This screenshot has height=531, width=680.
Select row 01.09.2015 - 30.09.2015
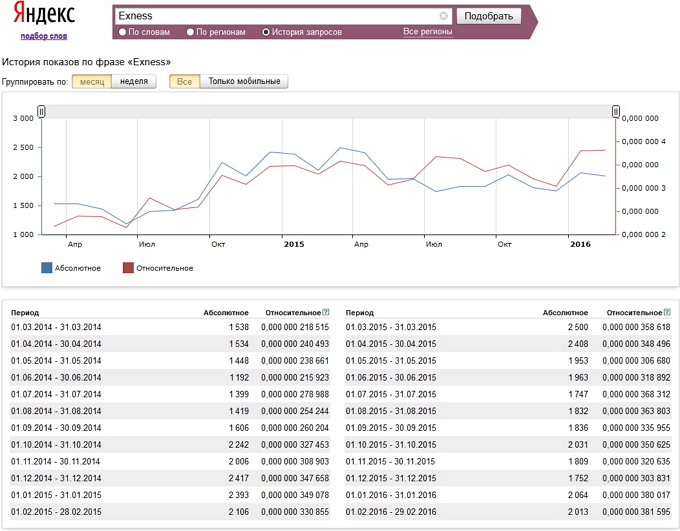point(508,428)
